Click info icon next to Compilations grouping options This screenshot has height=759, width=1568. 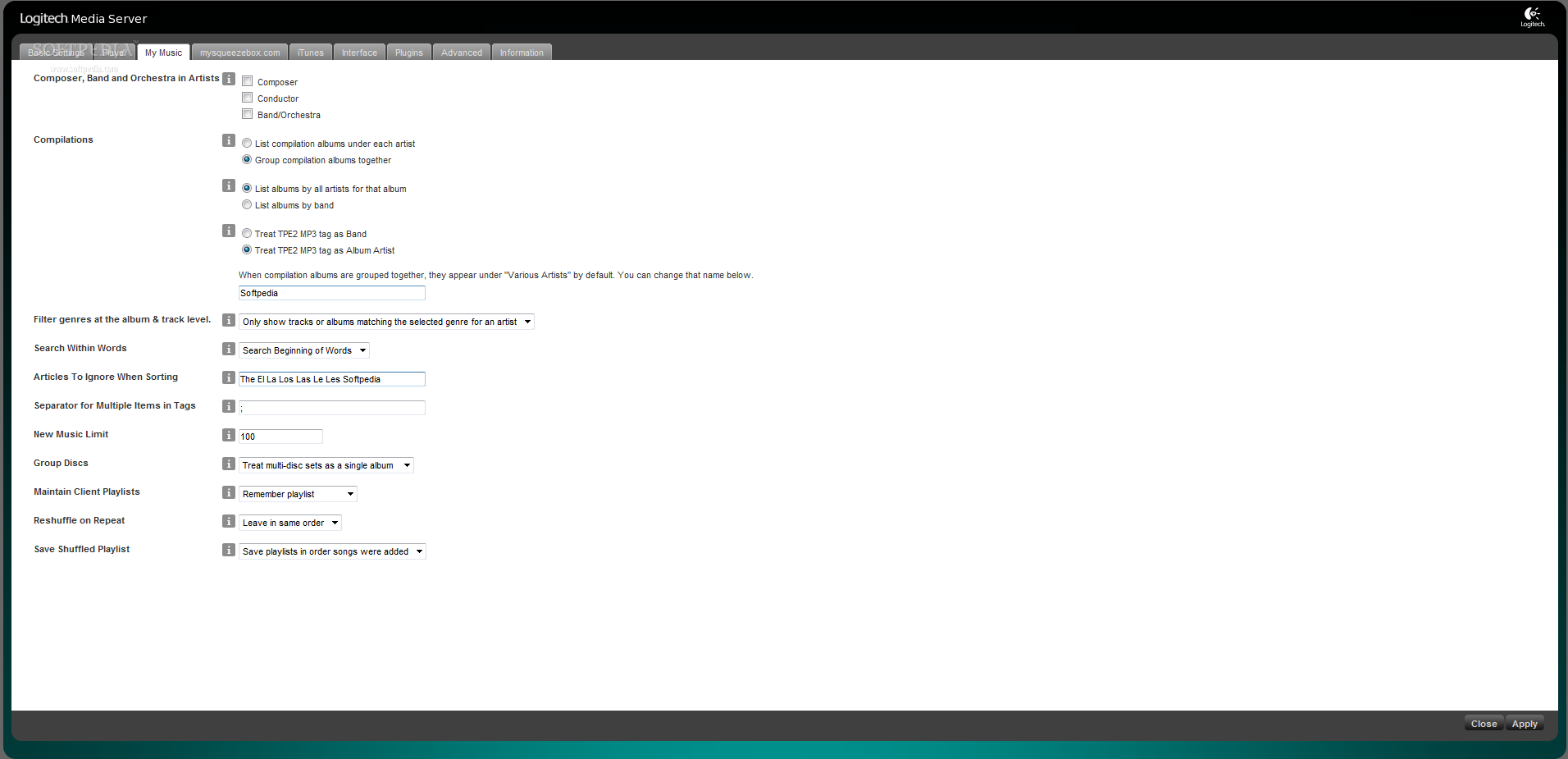click(x=229, y=140)
